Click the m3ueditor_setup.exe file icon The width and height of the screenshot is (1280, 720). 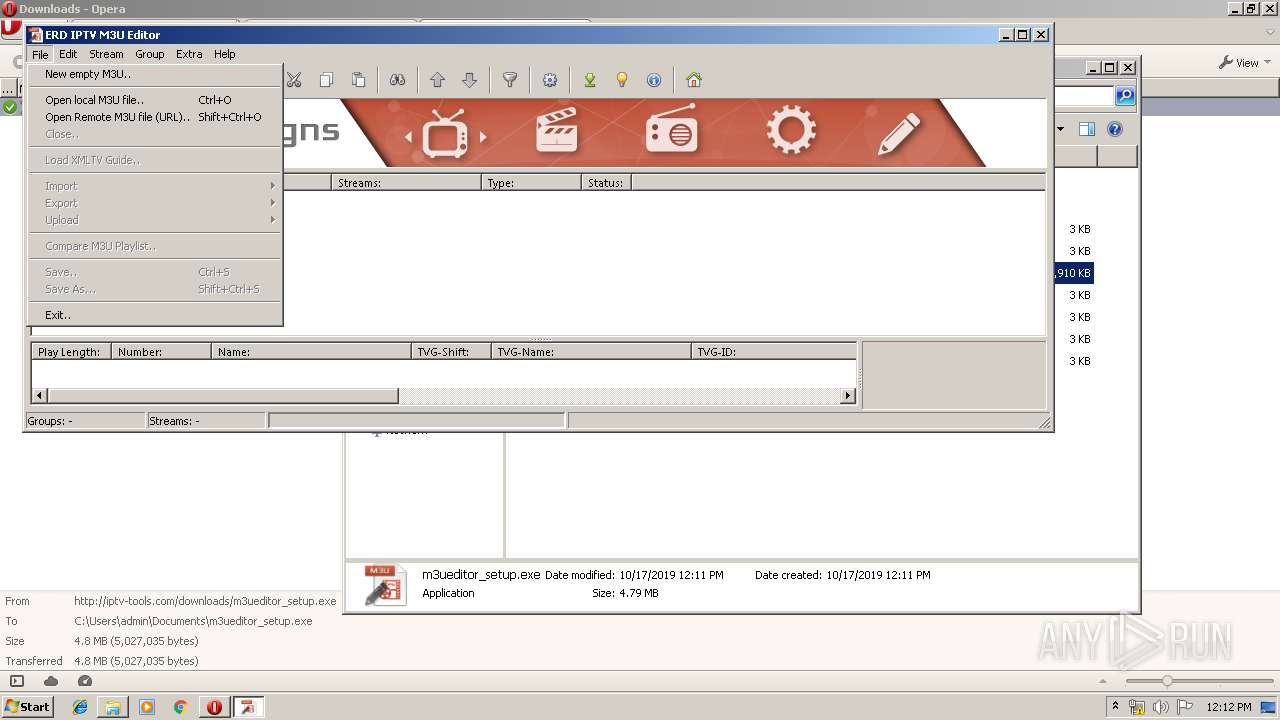(385, 585)
